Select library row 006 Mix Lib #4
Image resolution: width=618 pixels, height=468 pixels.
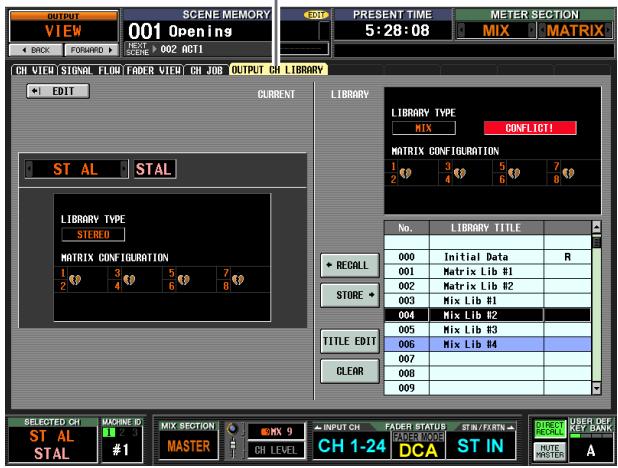tap(488, 345)
